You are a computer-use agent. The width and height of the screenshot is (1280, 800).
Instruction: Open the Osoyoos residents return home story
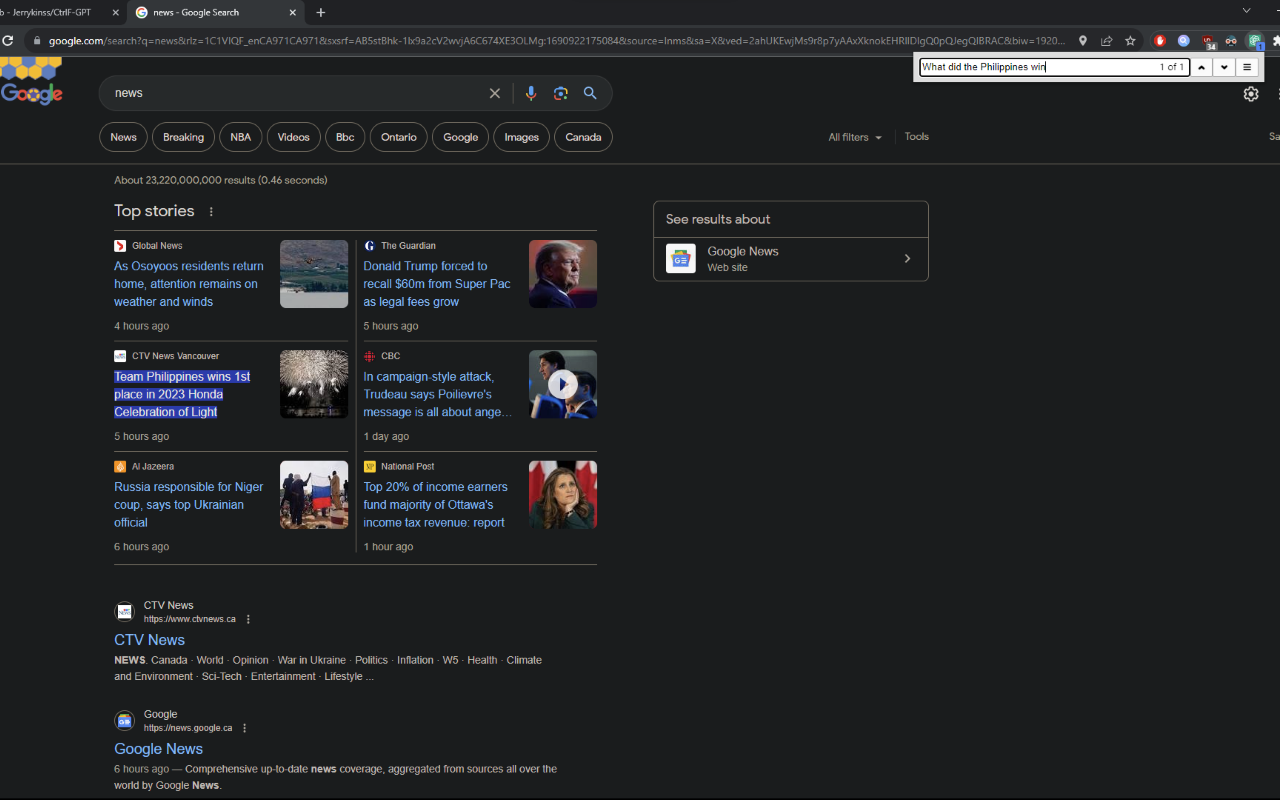point(189,284)
